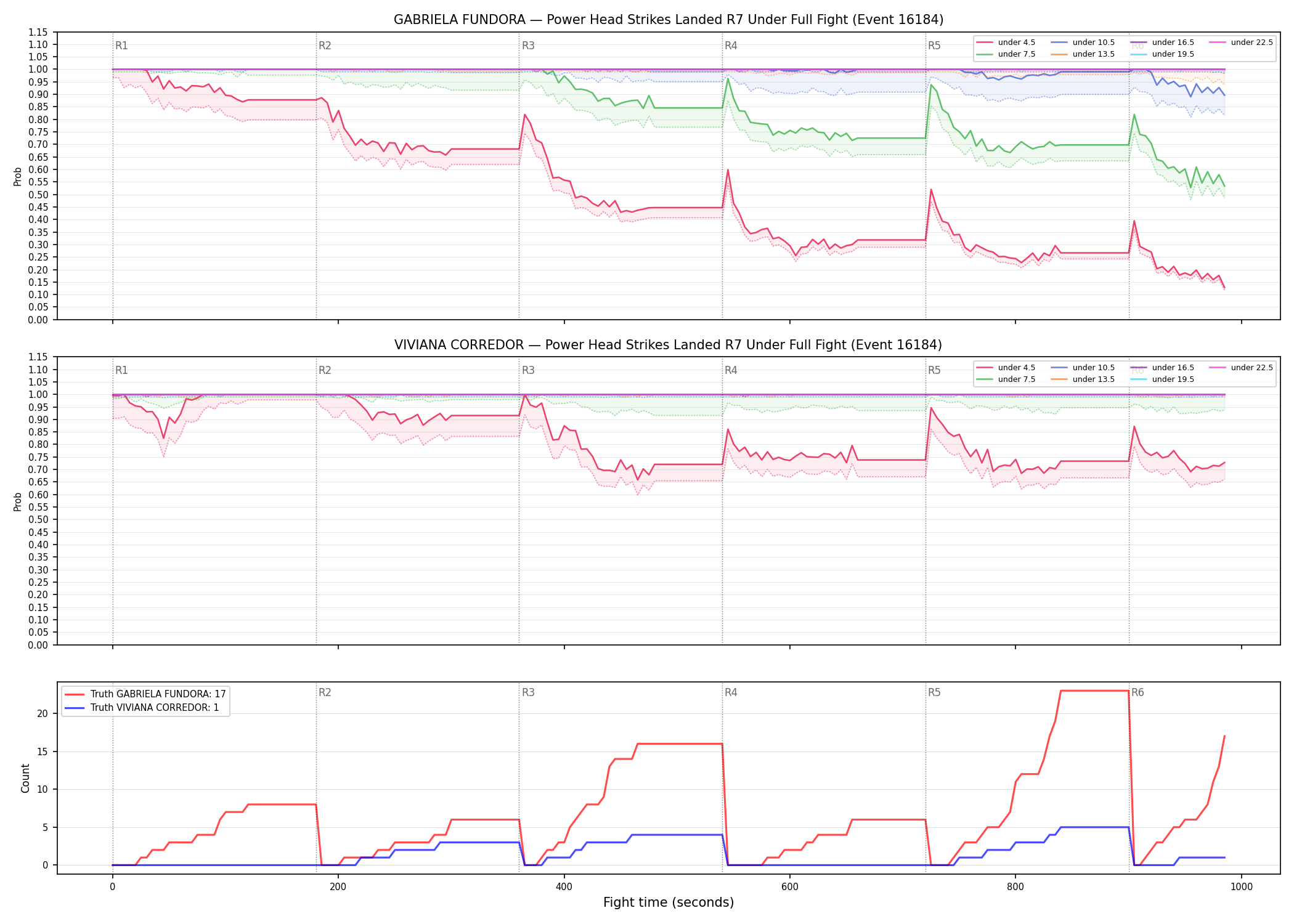The height and width of the screenshot is (924, 1294).
Task: Click red line swatch beside Truth GABRIELA FUNDORA
Action: pyautogui.click(x=75, y=694)
